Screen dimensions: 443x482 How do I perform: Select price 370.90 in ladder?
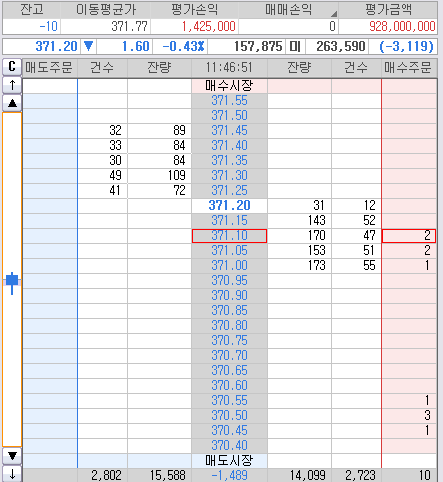229,296
